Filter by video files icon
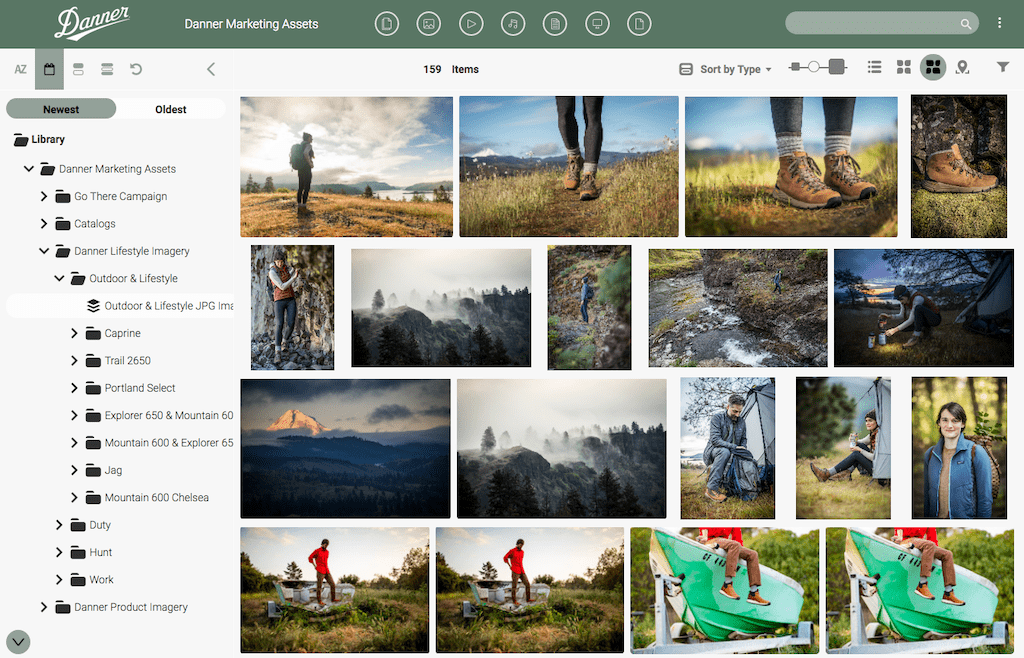 tap(471, 23)
